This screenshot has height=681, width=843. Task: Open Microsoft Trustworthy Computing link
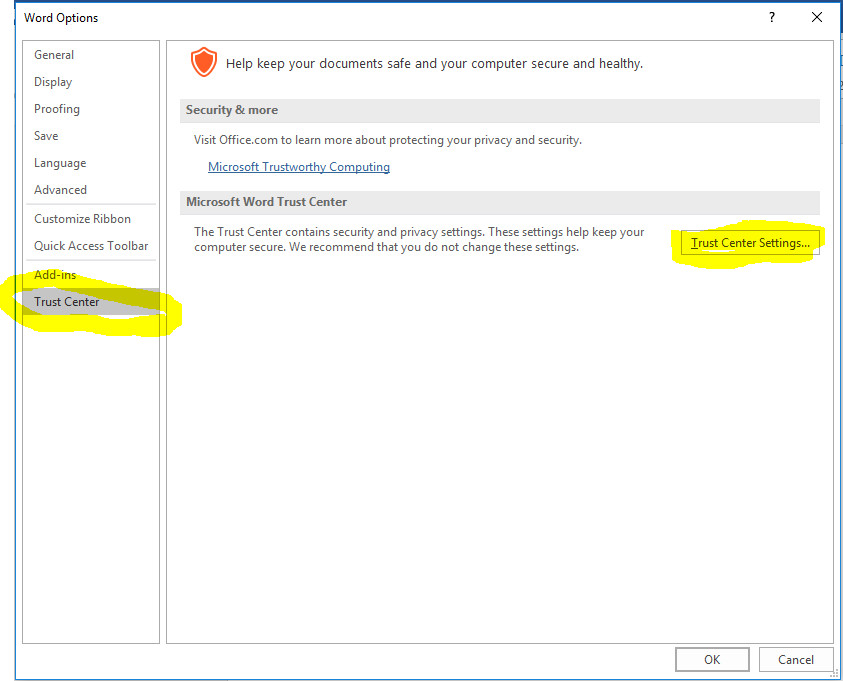coord(299,167)
